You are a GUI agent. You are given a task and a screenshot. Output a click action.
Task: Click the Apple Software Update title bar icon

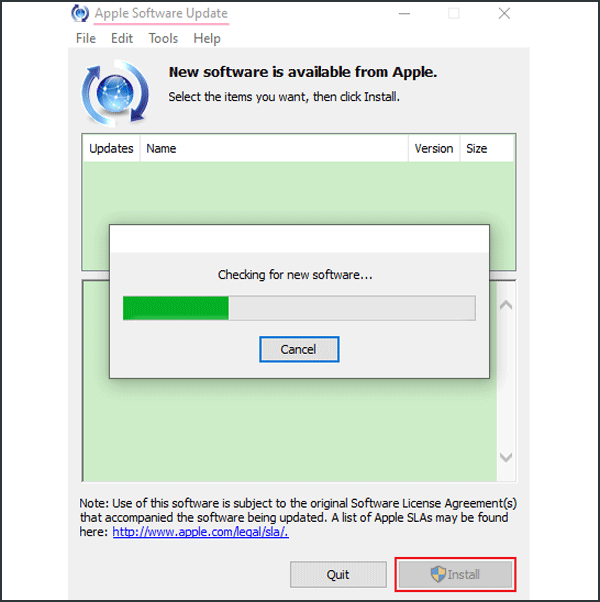[x=80, y=13]
